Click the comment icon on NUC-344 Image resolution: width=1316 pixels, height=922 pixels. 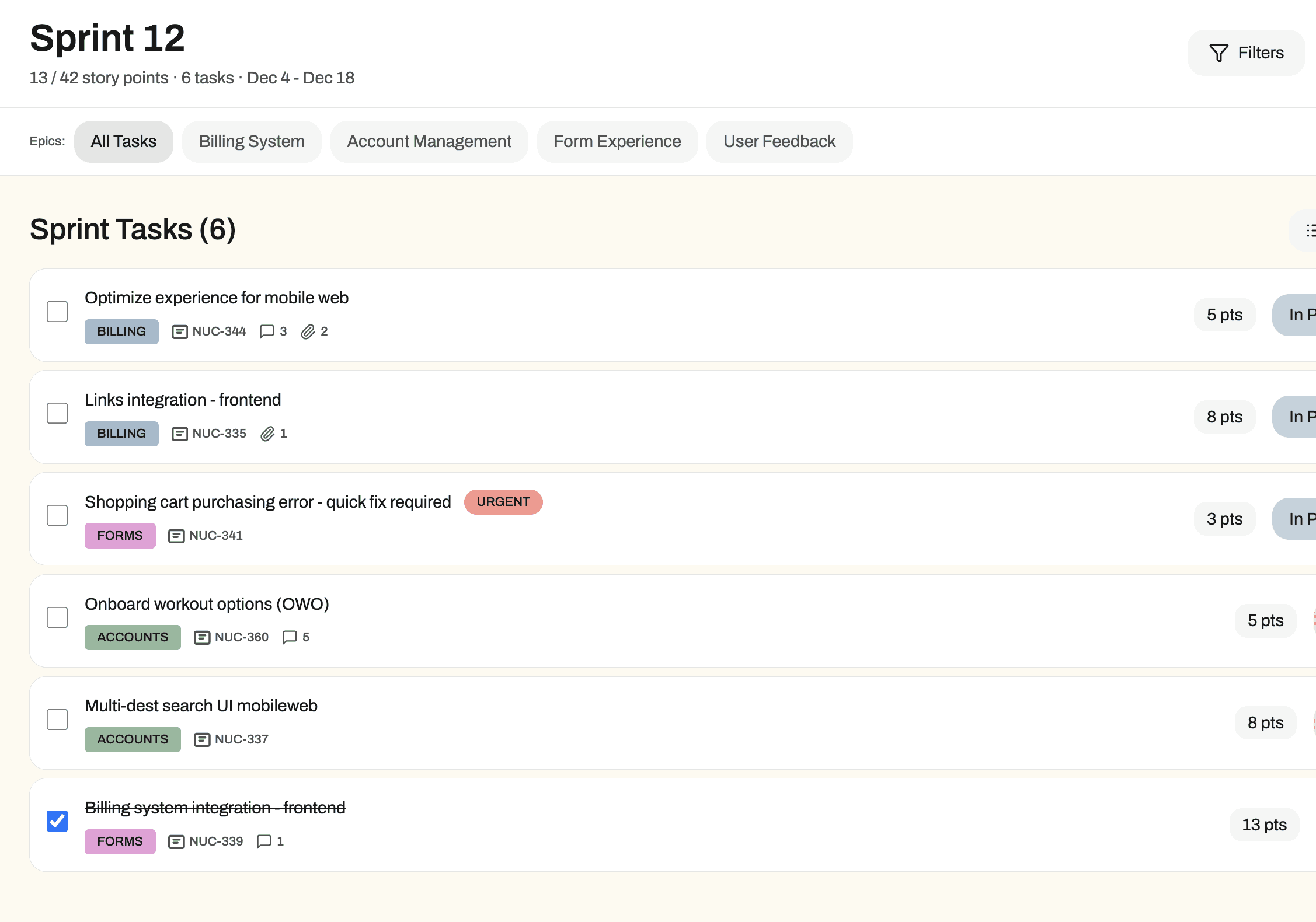[x=267, y=331]
